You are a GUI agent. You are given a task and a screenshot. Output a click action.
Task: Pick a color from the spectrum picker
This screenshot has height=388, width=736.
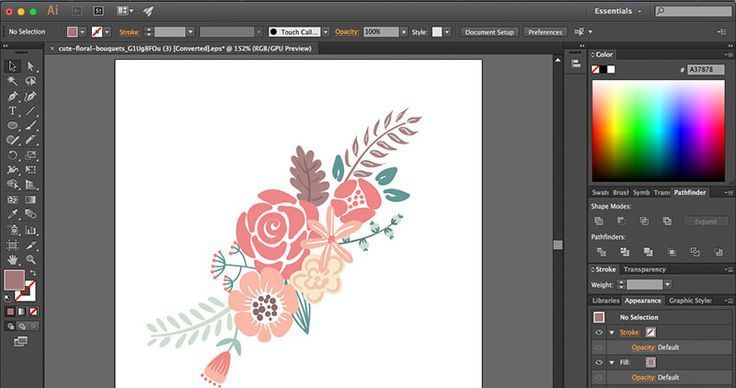pyautogui.click(x=658, y=131)
